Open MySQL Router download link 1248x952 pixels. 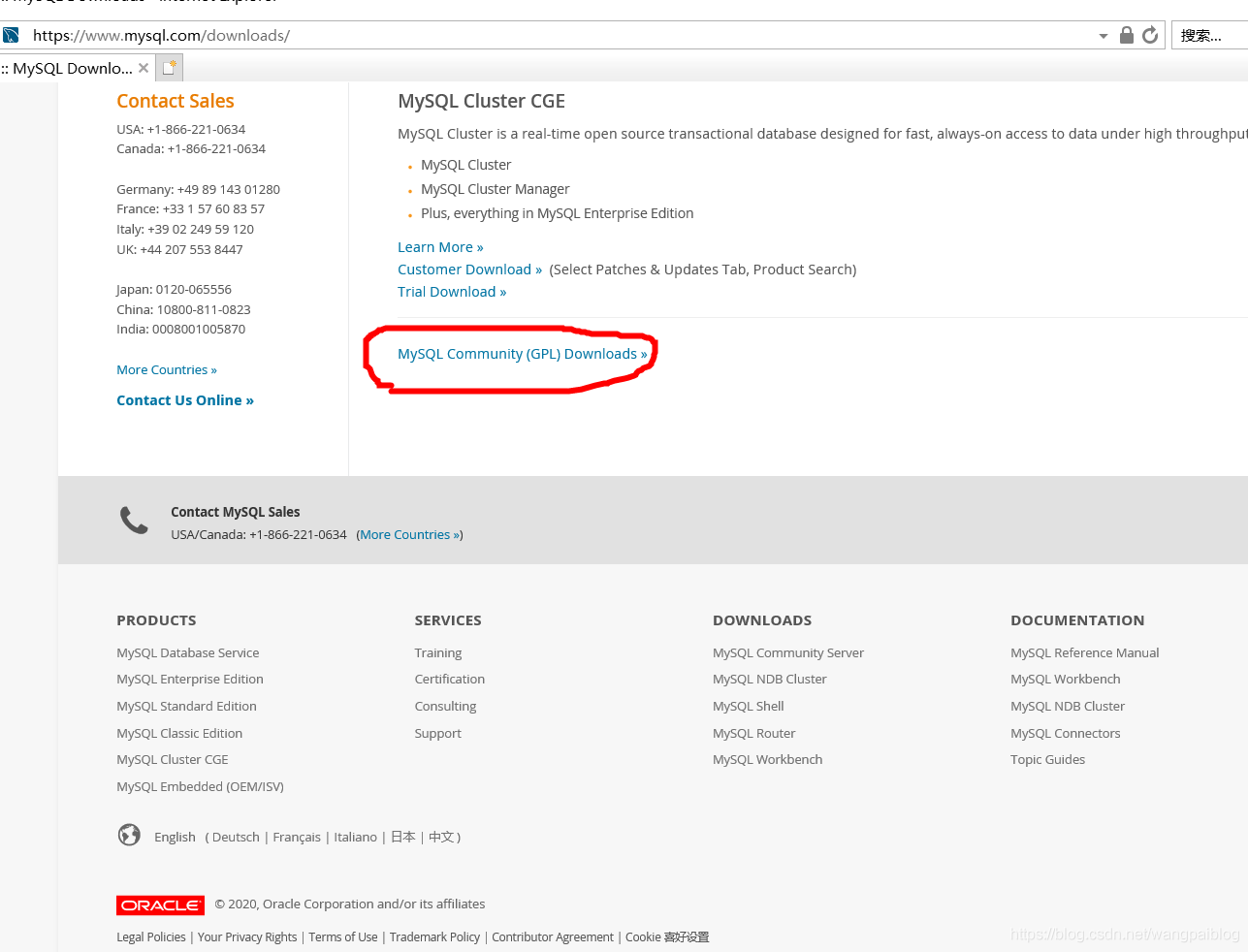coord(754,734)
